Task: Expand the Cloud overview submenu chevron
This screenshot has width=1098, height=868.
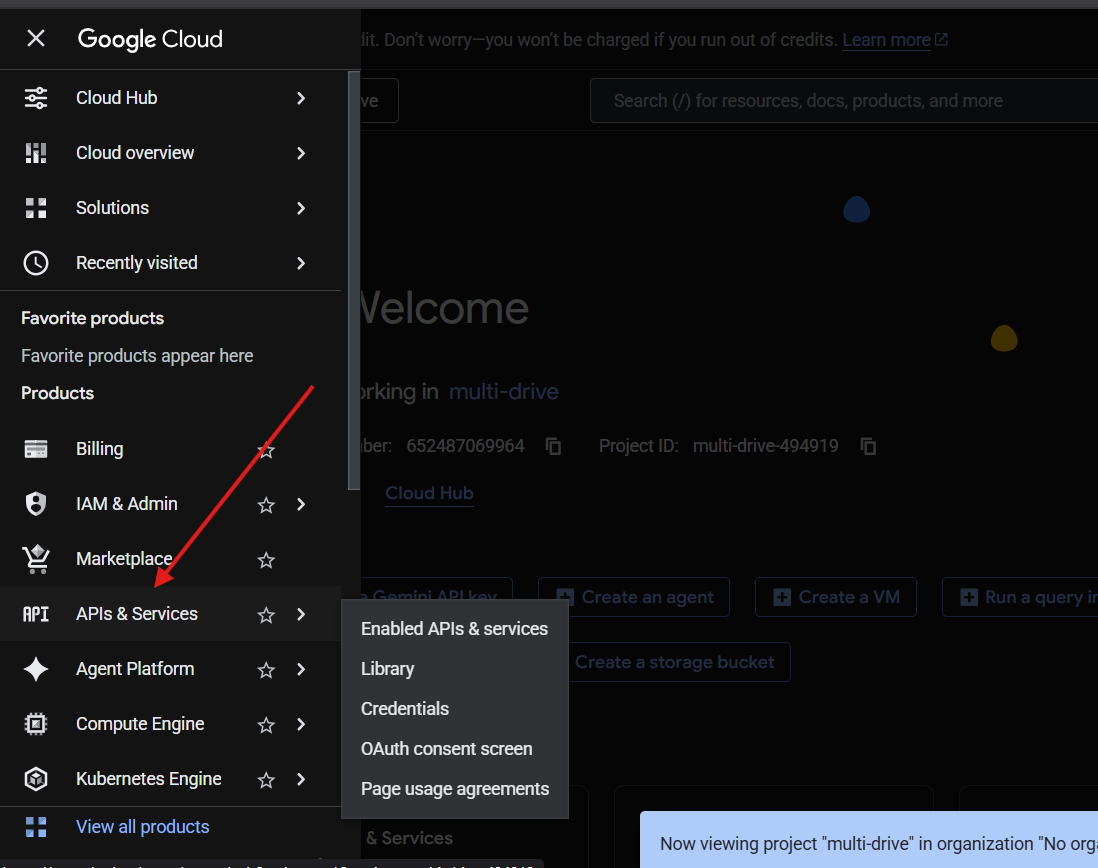Action: tap(301, 153)
